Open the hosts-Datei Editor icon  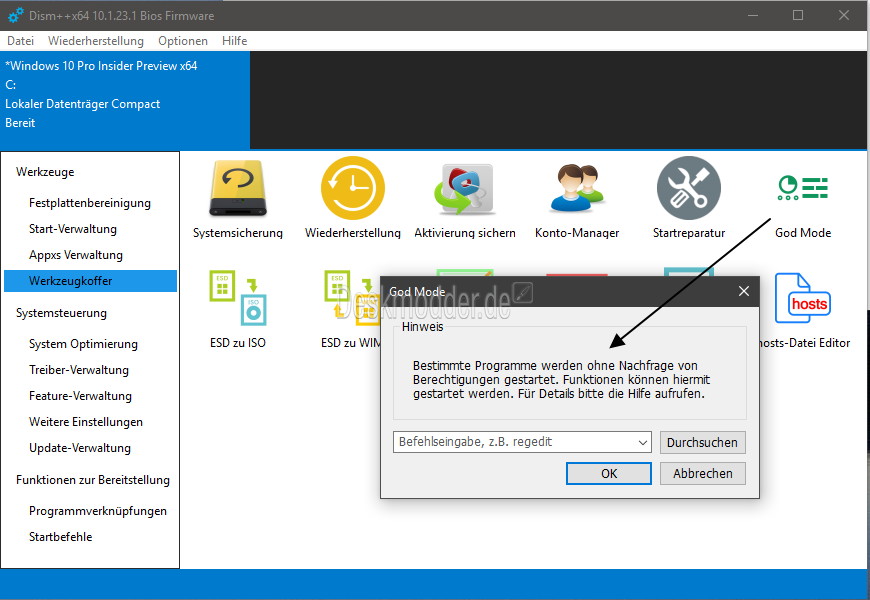click(803, 298)
